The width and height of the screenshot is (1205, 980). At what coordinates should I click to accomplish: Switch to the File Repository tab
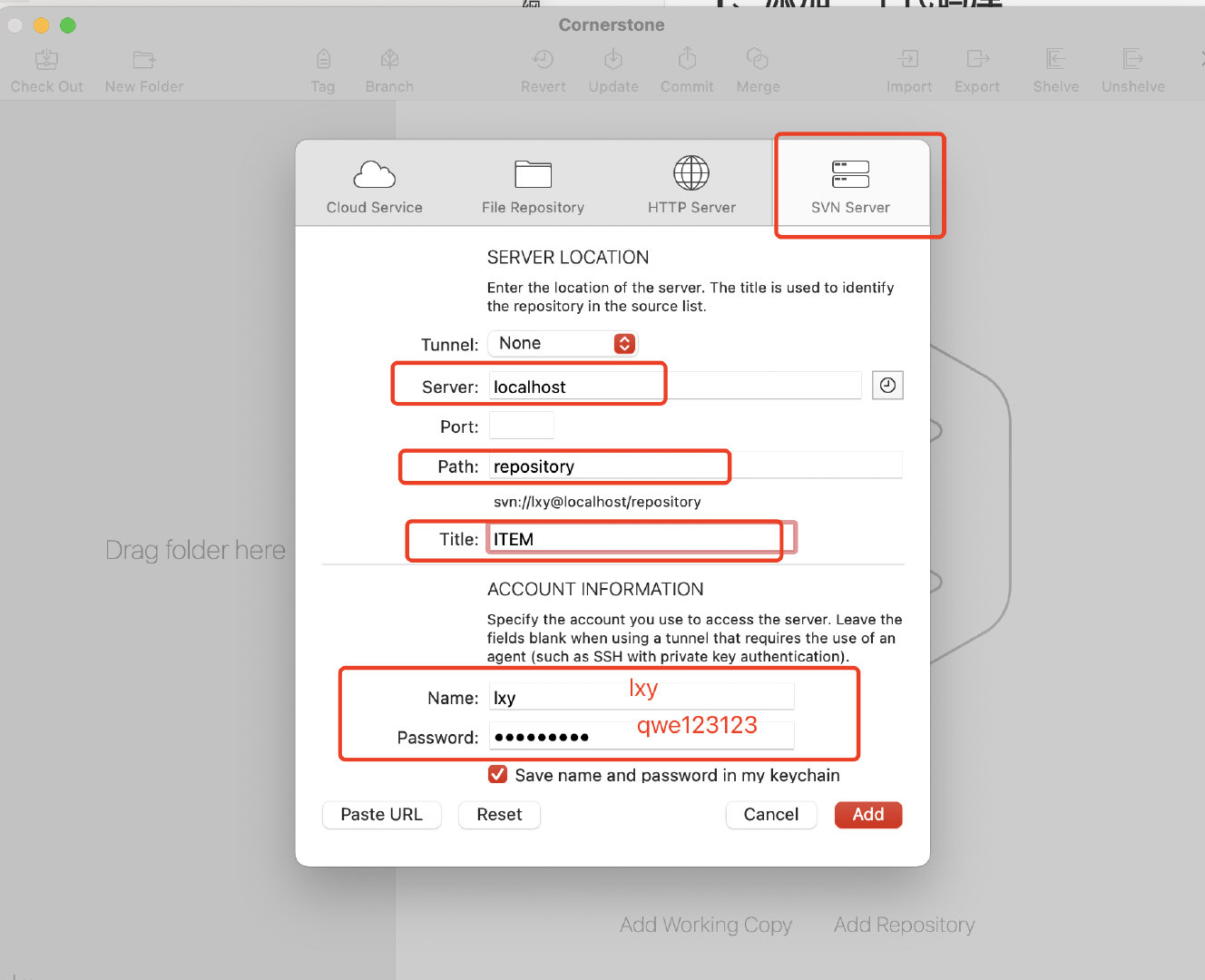533,186
